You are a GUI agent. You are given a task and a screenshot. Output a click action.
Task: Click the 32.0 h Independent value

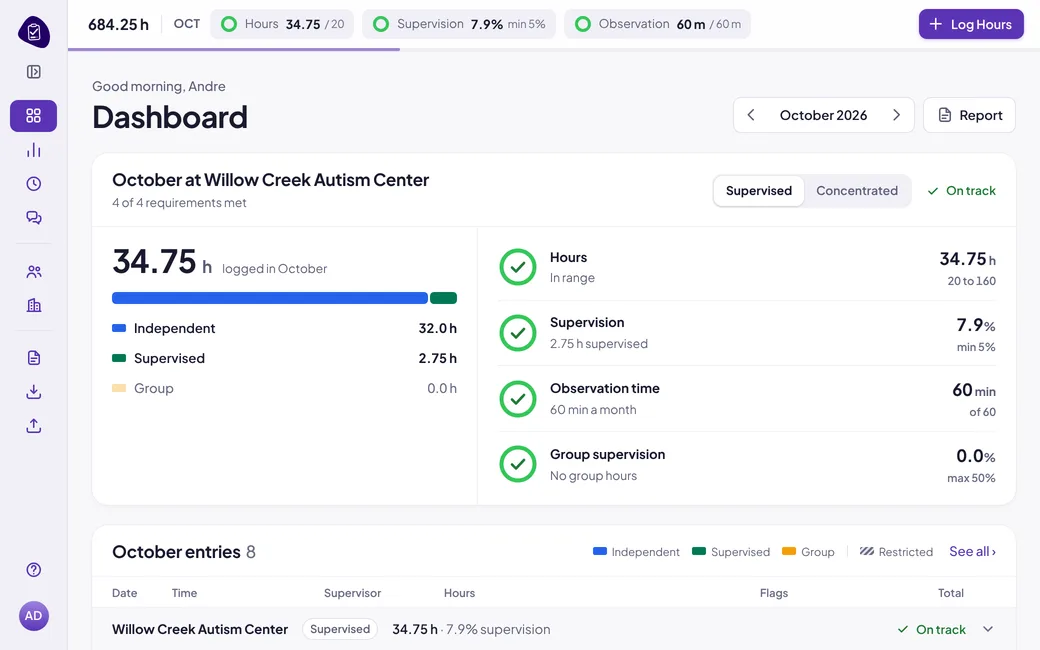pos(438,328)
